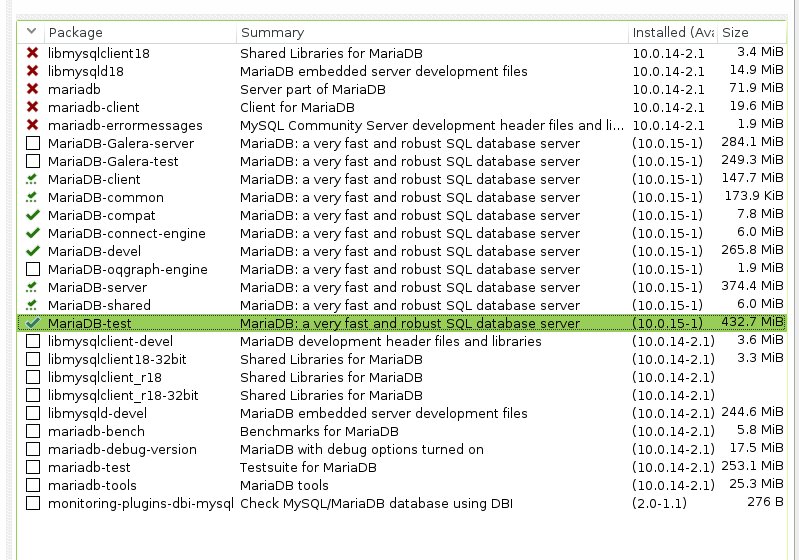Select the MariaDB-Galera-server package name

pyautogui.click(x=121, y=143)
